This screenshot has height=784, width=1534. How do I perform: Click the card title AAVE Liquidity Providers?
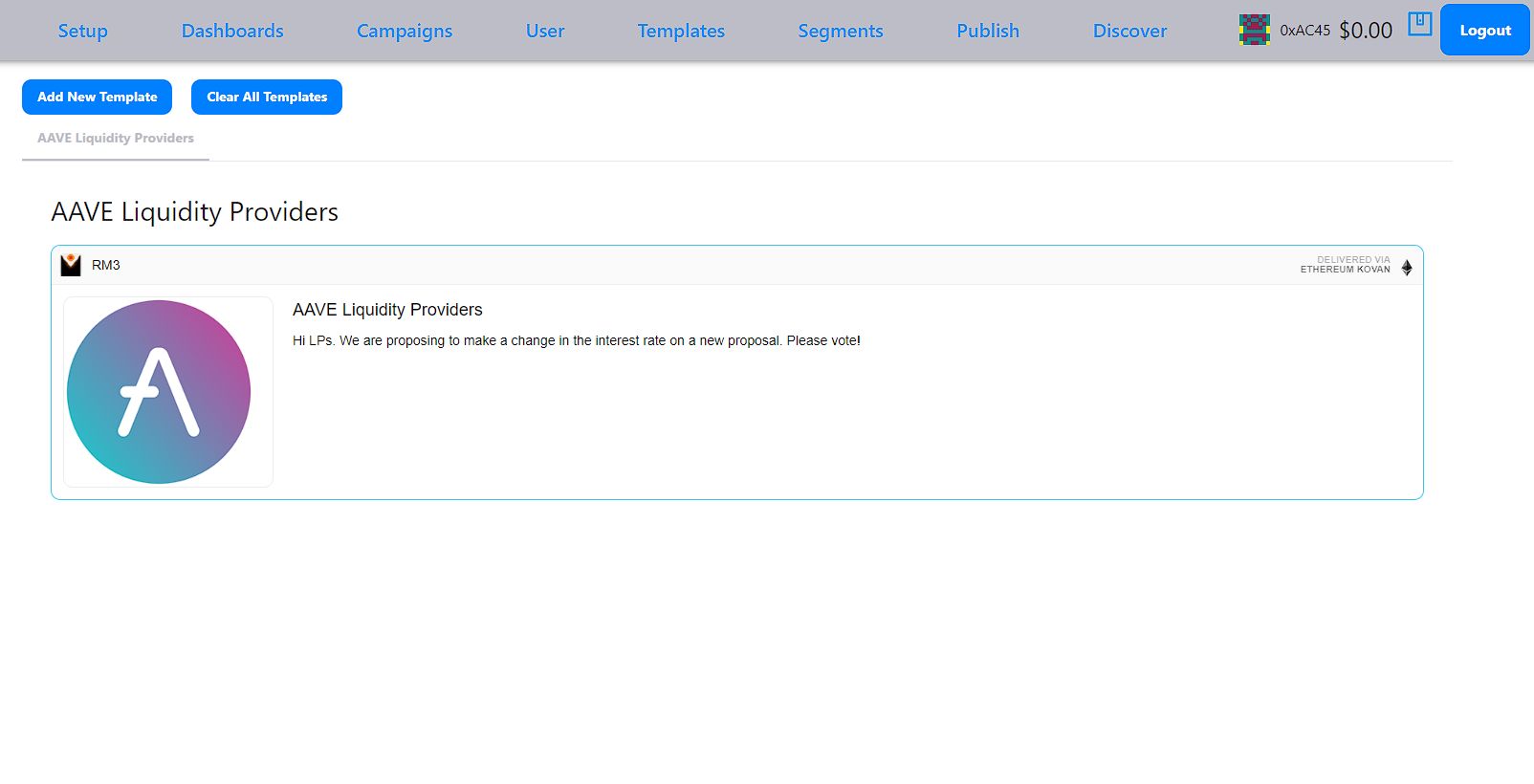click(387, 310)
